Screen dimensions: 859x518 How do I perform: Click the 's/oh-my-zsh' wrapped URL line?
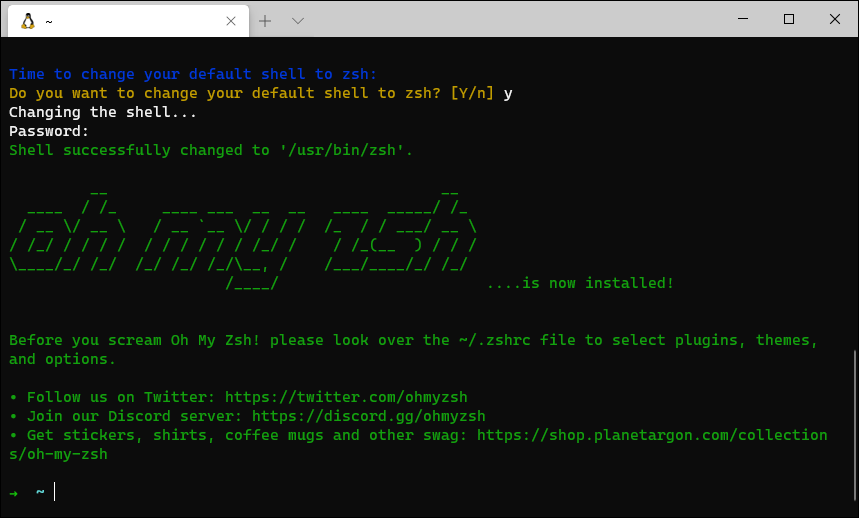(58, 454)
